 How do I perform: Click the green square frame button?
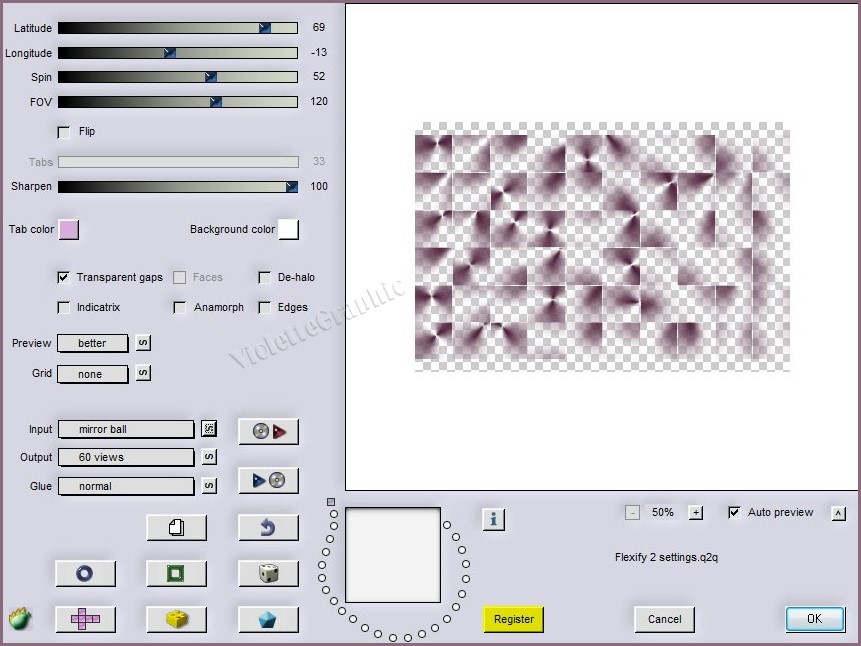click(176, 573)
